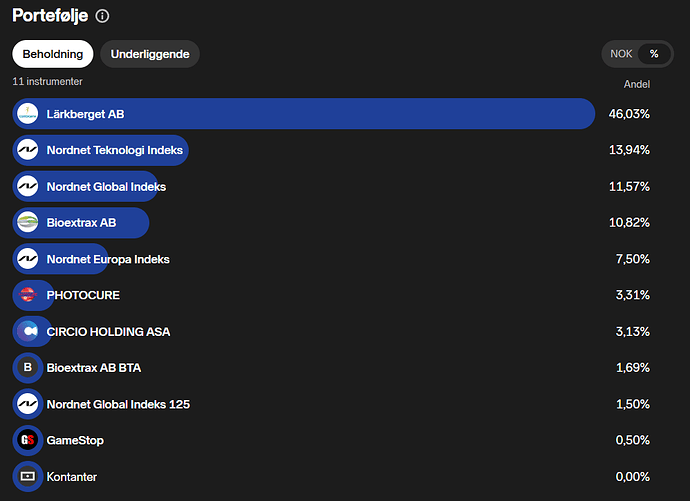Viewport: 690px width, 501px height.
Task: Click the Andel column header
Action: [x=636, y=85]
